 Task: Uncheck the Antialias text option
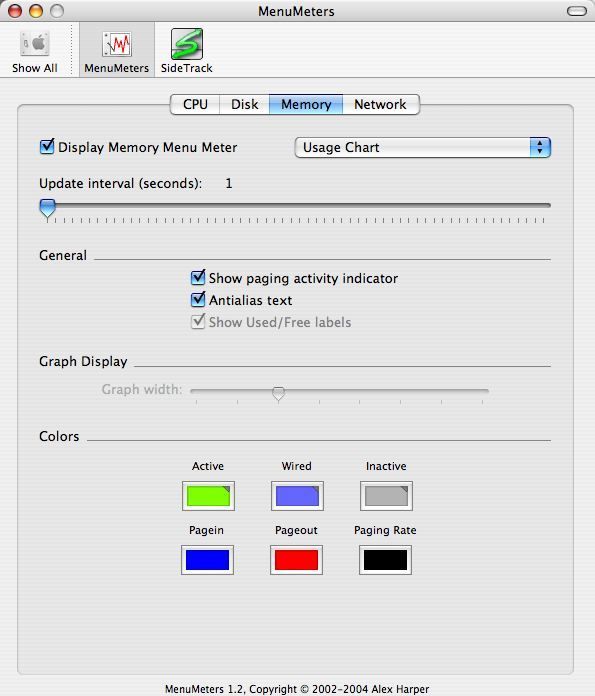tap(198, 300)
